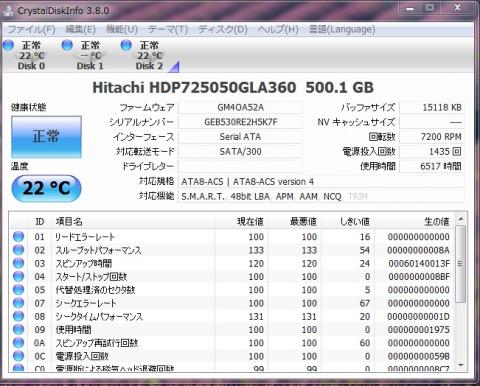
Task: Select row シークタイムパフォーマンス
Action: [232, 316]
